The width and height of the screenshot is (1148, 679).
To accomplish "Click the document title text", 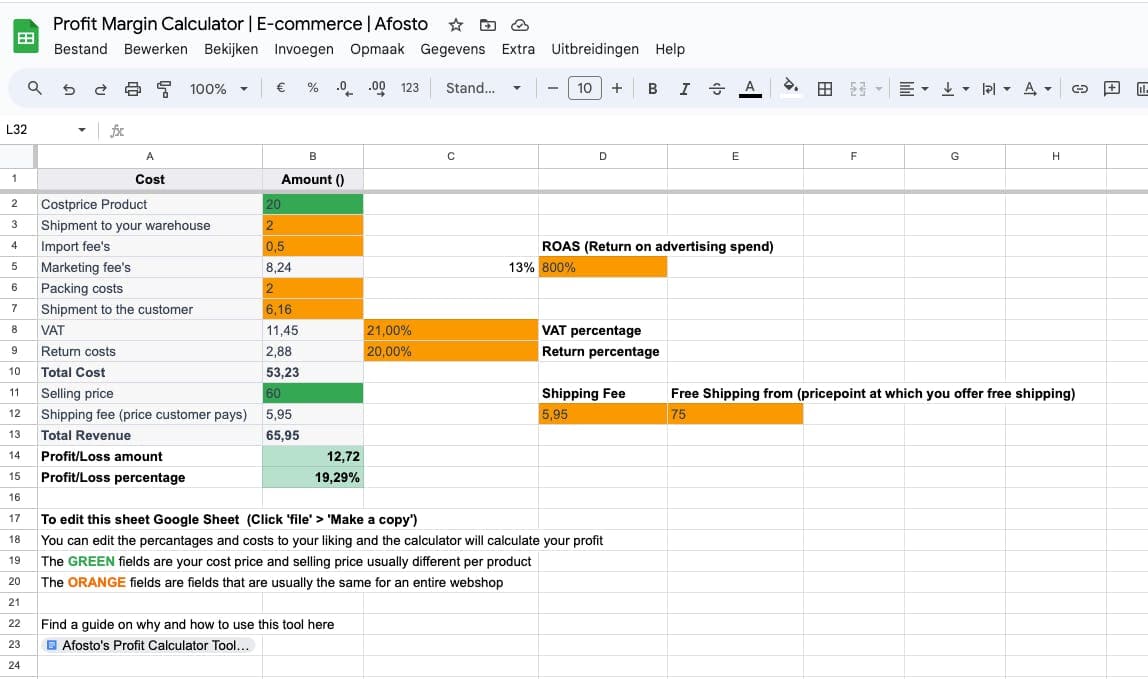I will [240, 24].
